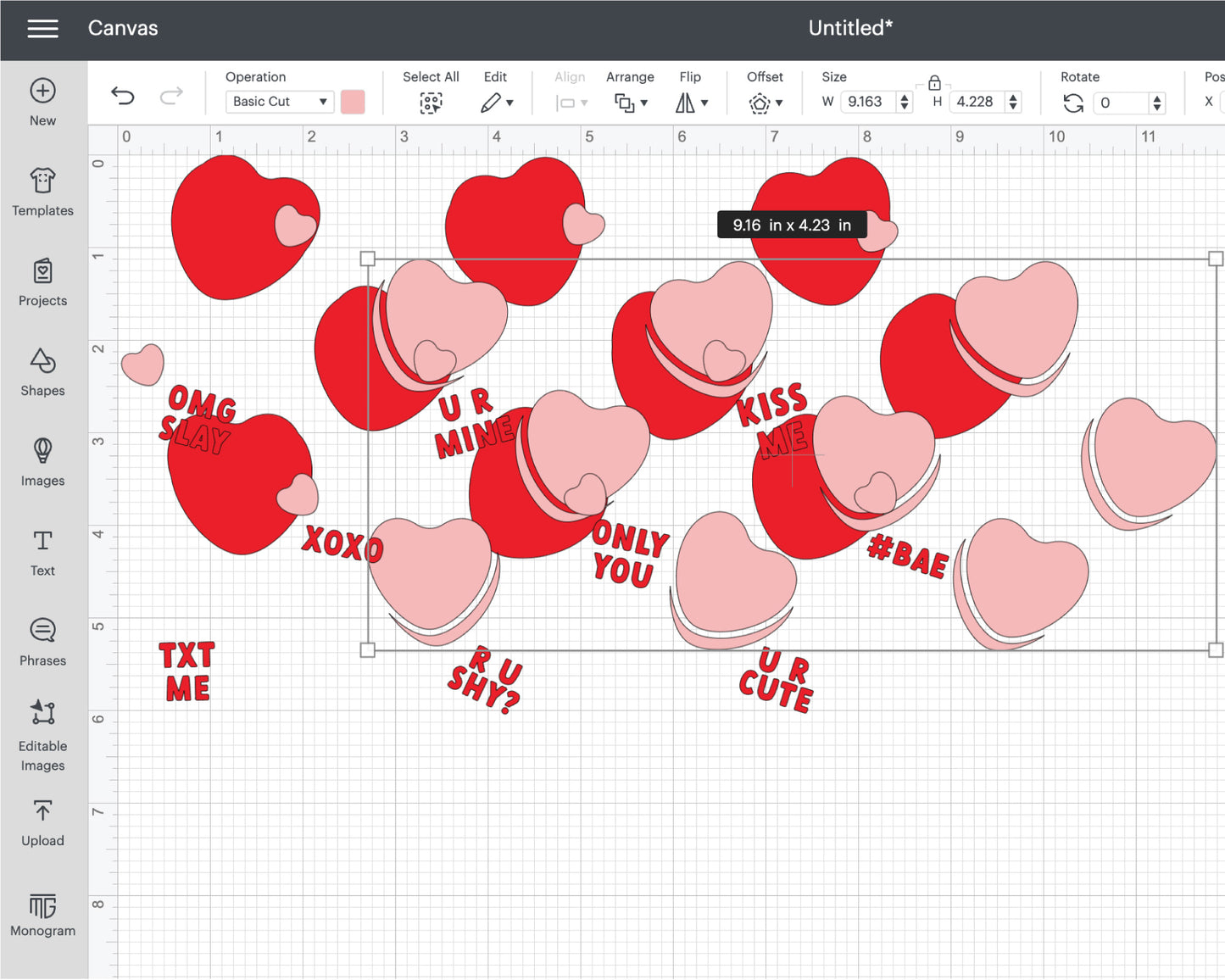This screenshot has height=980, width=1225.
Task: Expand the Basic Cut operation dropdown
Action: tap(279, 102)
